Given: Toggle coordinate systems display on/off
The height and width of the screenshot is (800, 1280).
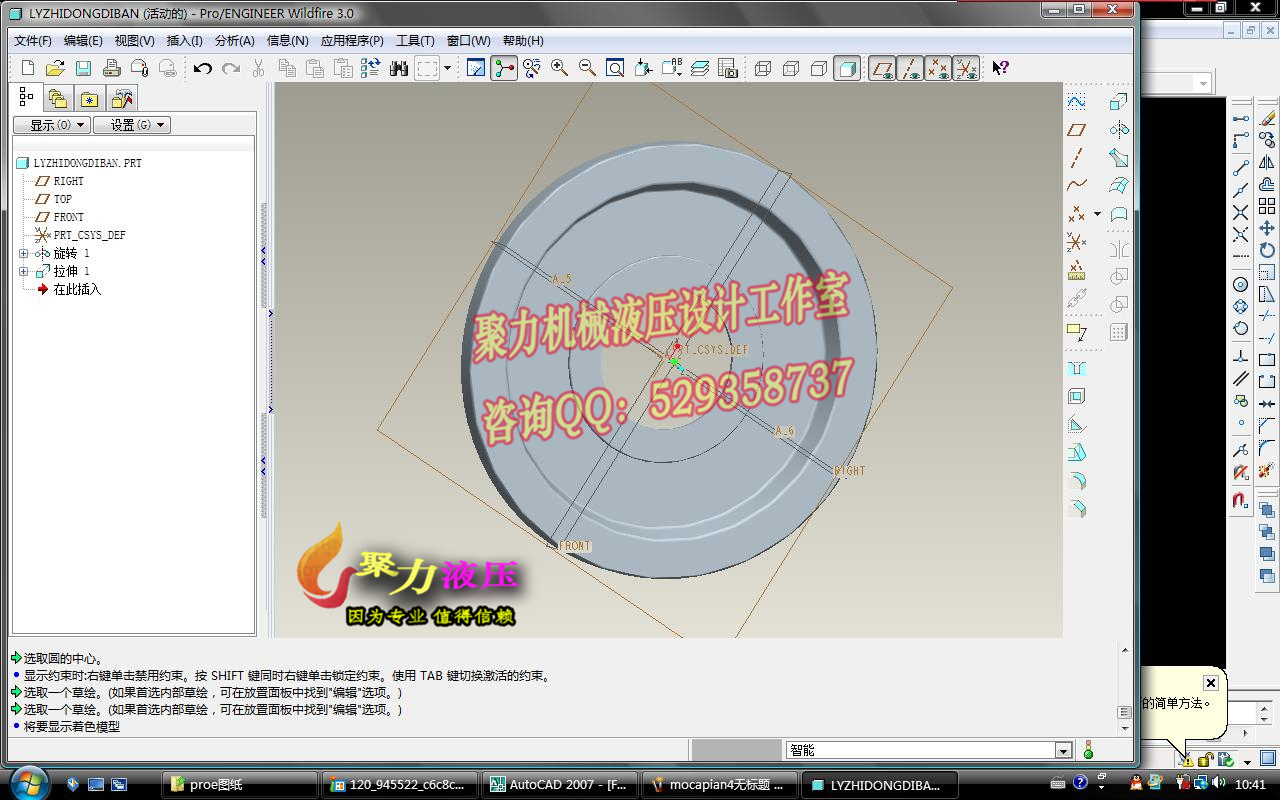Looking at the screenshot, I should click(x=966, y=68).
